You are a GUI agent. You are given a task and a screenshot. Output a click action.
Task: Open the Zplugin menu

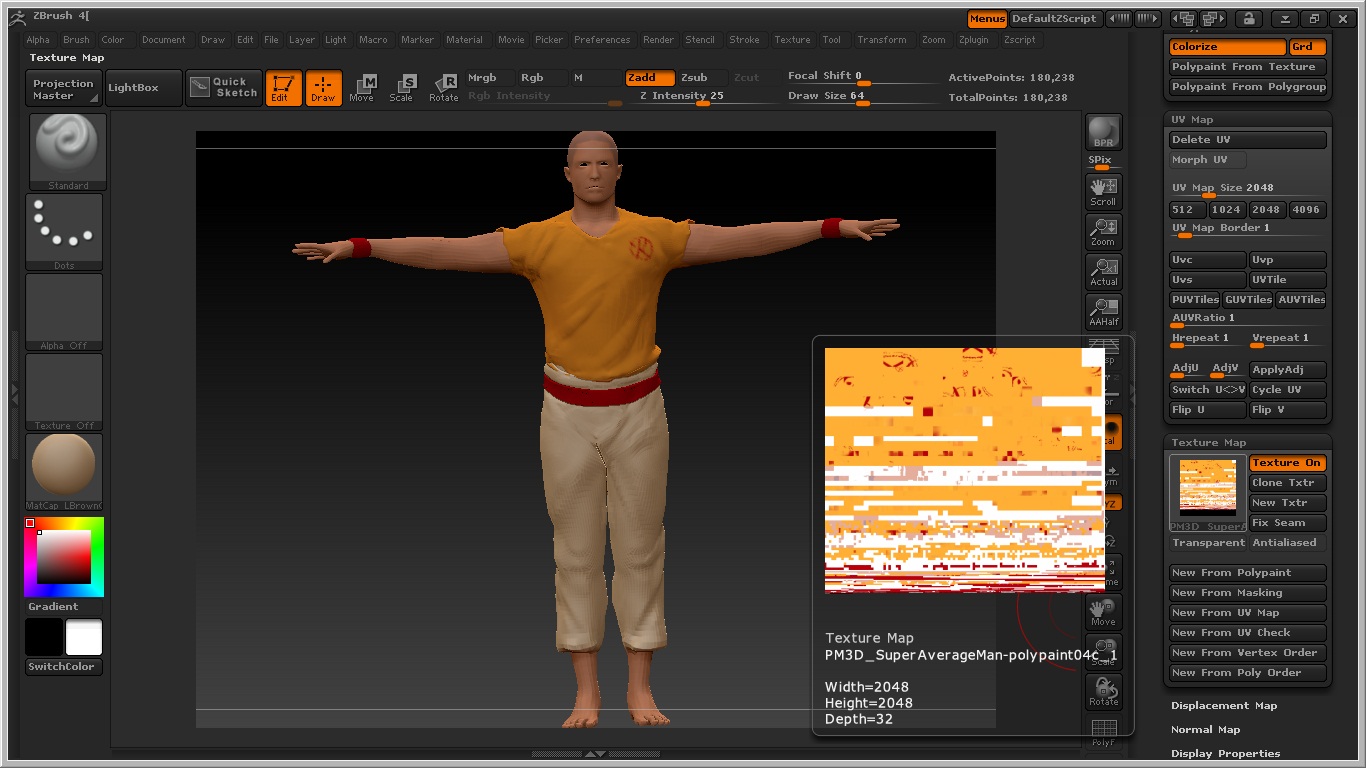coord(974,40)
